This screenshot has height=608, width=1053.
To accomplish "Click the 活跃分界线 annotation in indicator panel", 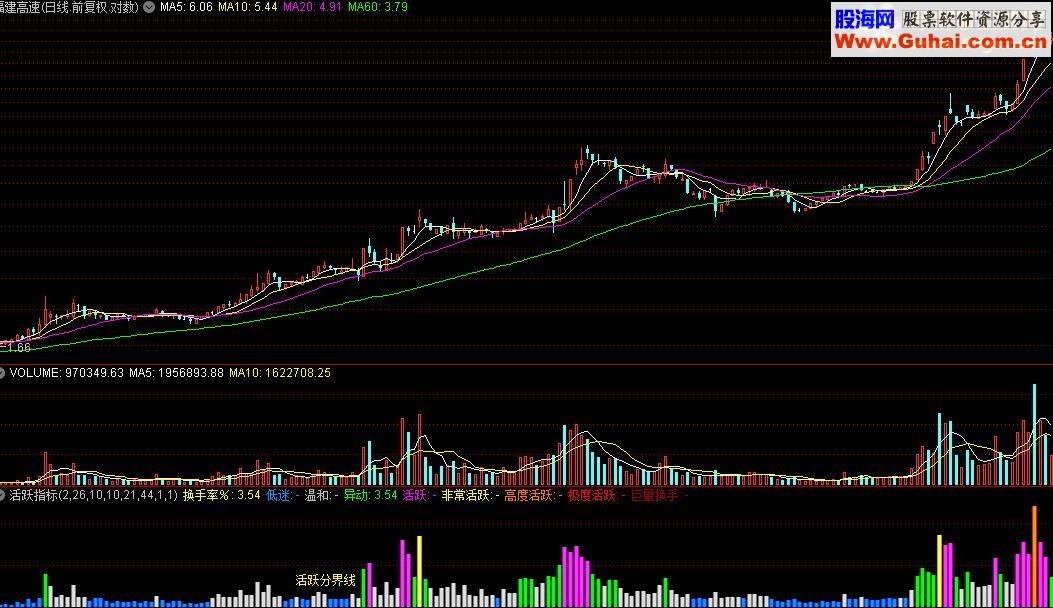I will pos(326,580).
